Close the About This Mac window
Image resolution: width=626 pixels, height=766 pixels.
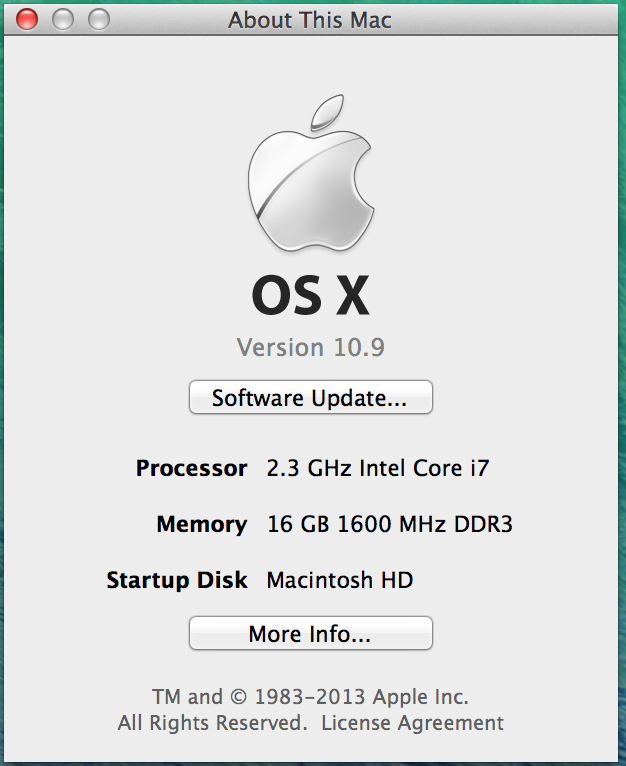(27, 19)
